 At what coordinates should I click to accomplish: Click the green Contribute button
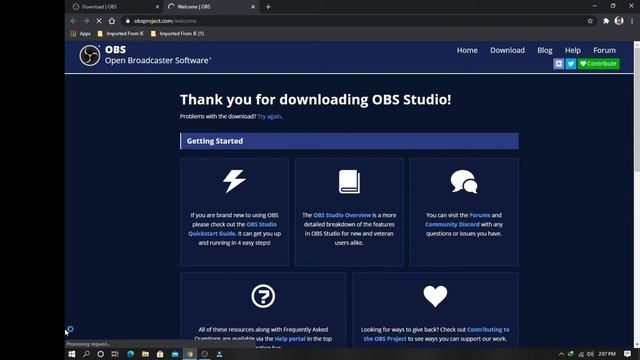[x=598, y=64]
